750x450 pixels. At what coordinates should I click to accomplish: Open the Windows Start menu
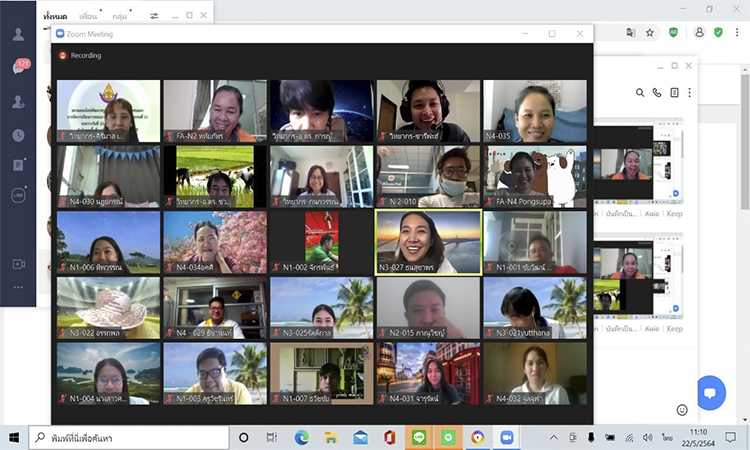pyautogui.click(x=14, y=438)
